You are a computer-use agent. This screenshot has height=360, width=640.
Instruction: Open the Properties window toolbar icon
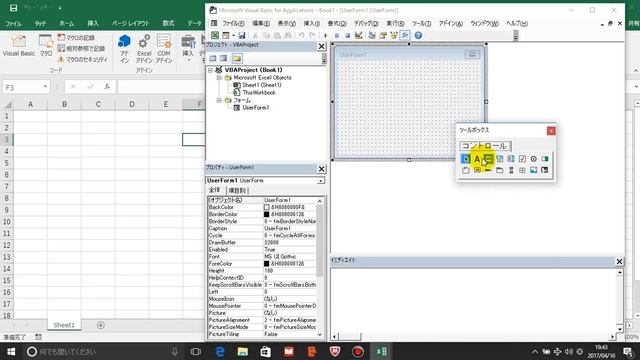click(383, 36)
